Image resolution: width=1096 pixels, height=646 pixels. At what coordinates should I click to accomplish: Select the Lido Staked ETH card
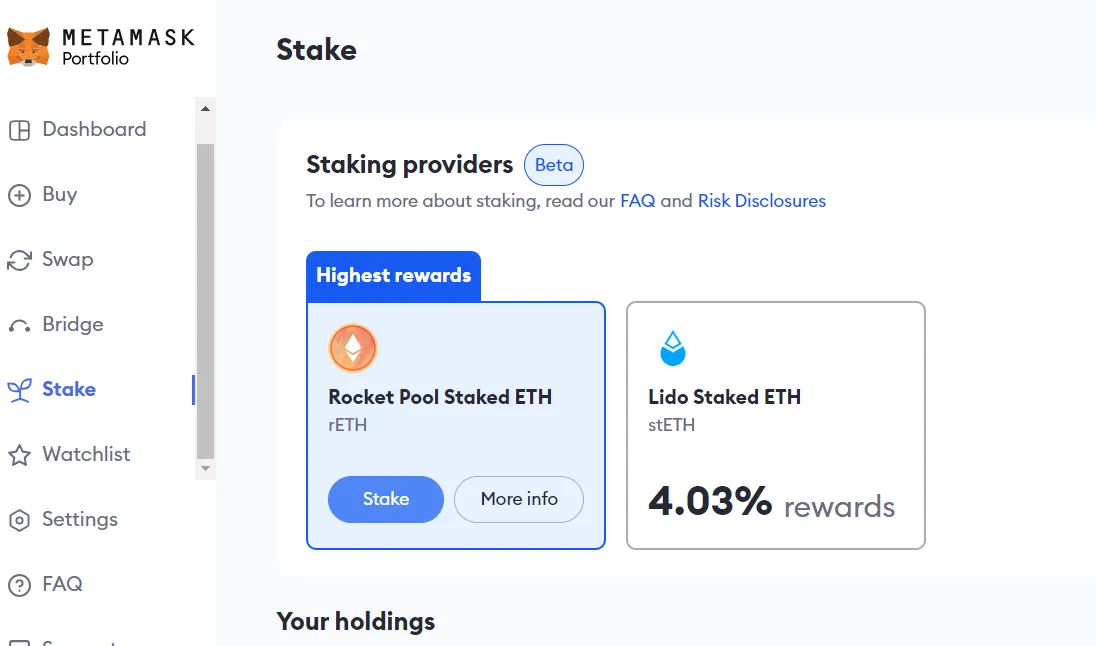pyautogui.click(x=775, y=425)
